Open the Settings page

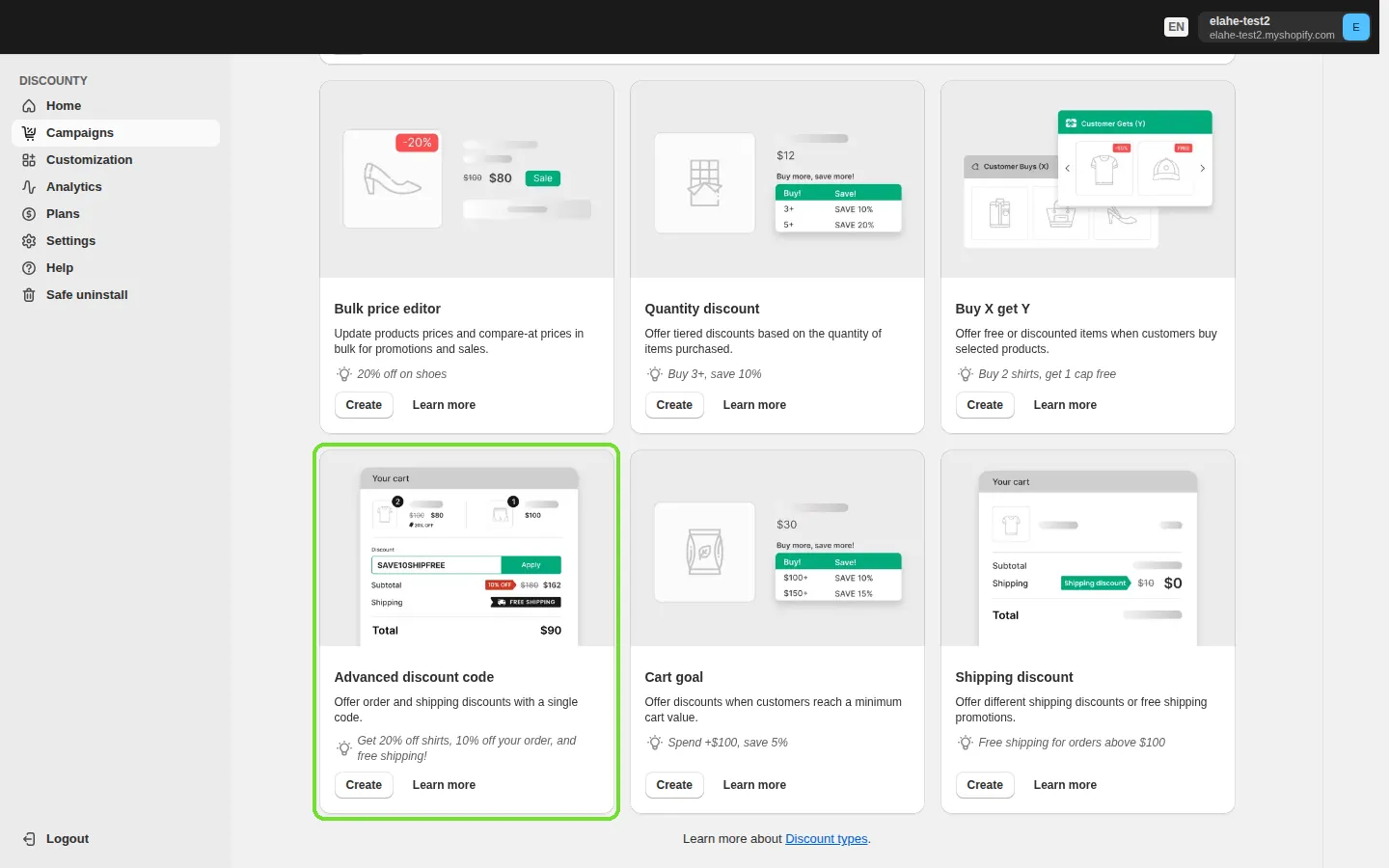116,241
